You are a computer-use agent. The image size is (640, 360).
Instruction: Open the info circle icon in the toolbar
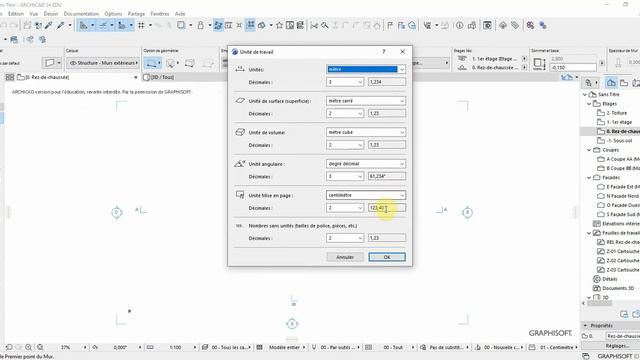[x=460, y=25]
